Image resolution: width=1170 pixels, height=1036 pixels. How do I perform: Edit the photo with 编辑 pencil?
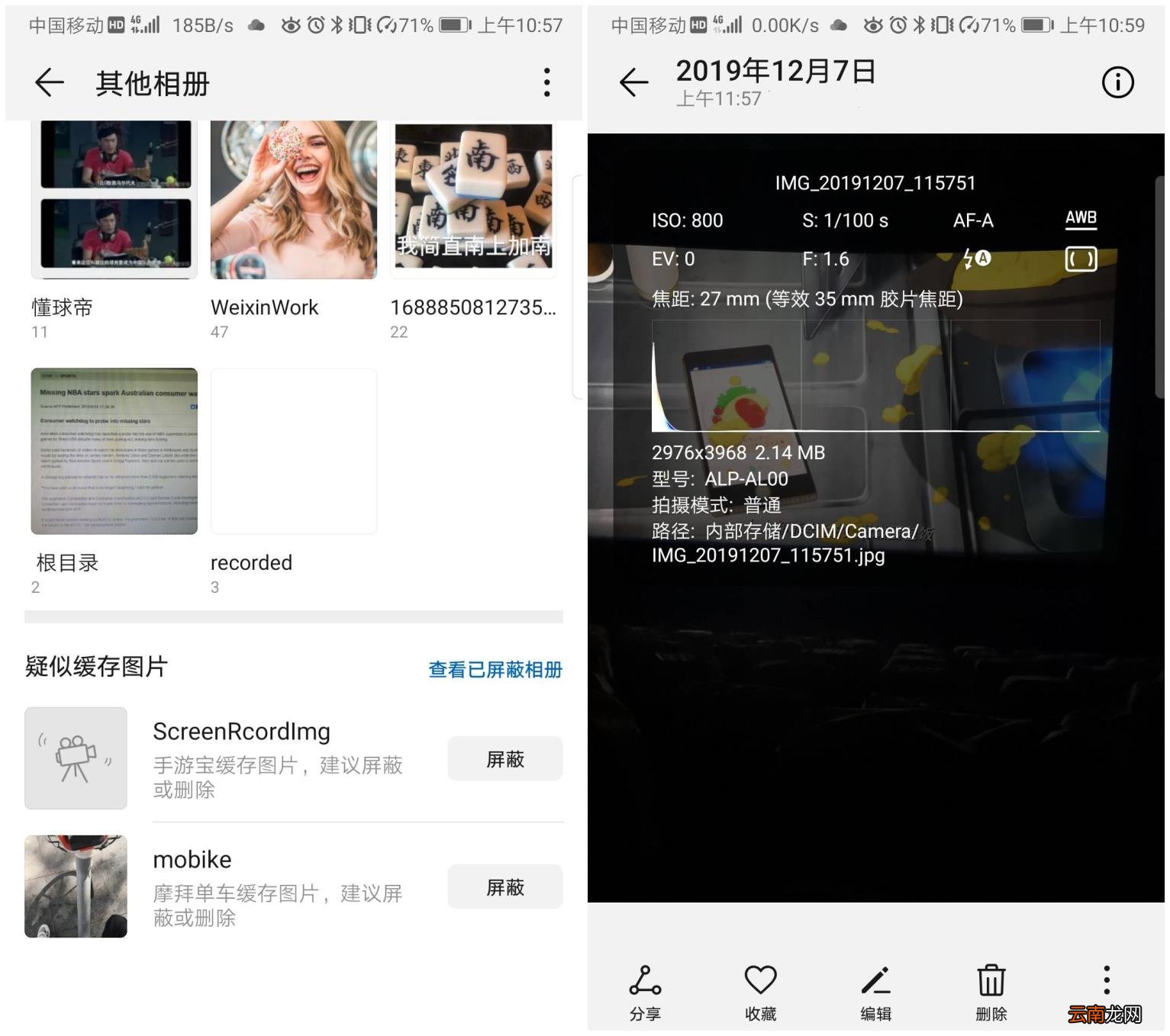pos(876,994)
